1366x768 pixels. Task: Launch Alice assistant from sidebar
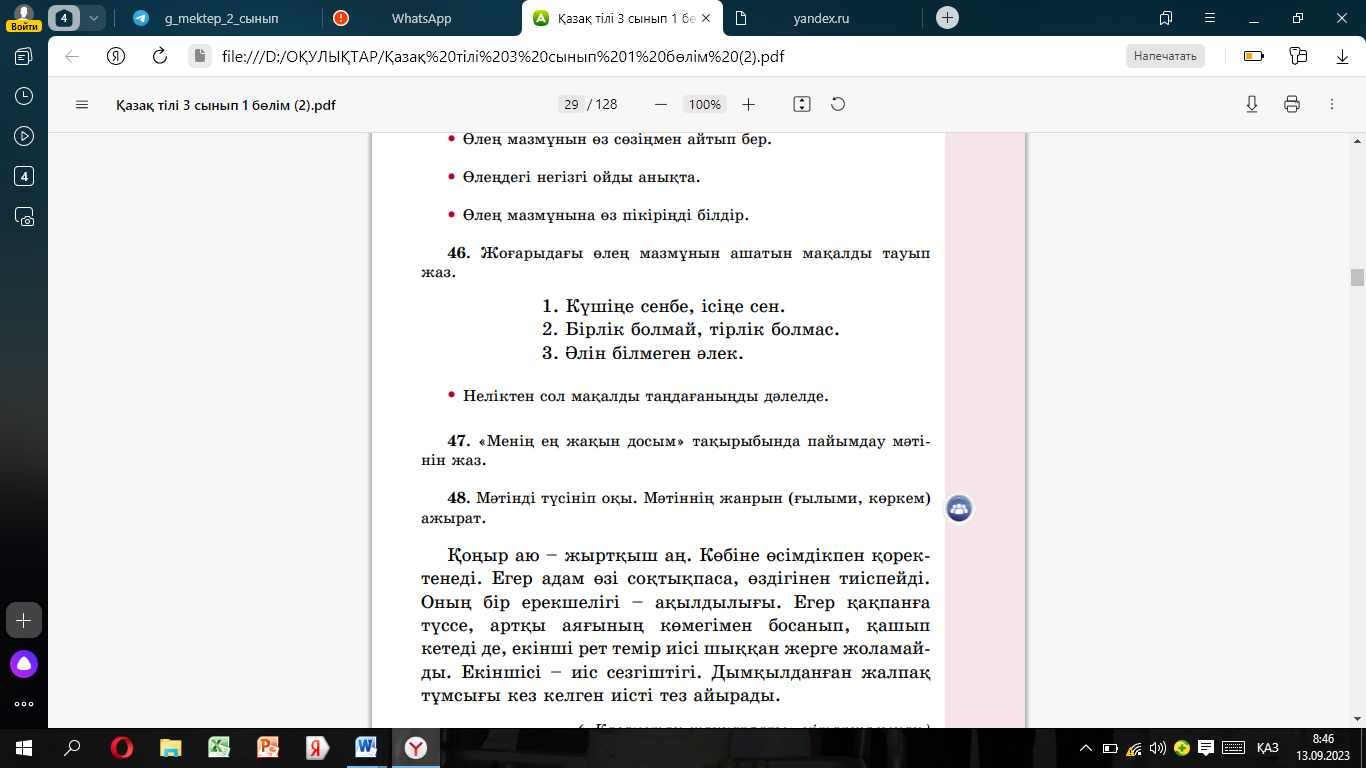24,663
